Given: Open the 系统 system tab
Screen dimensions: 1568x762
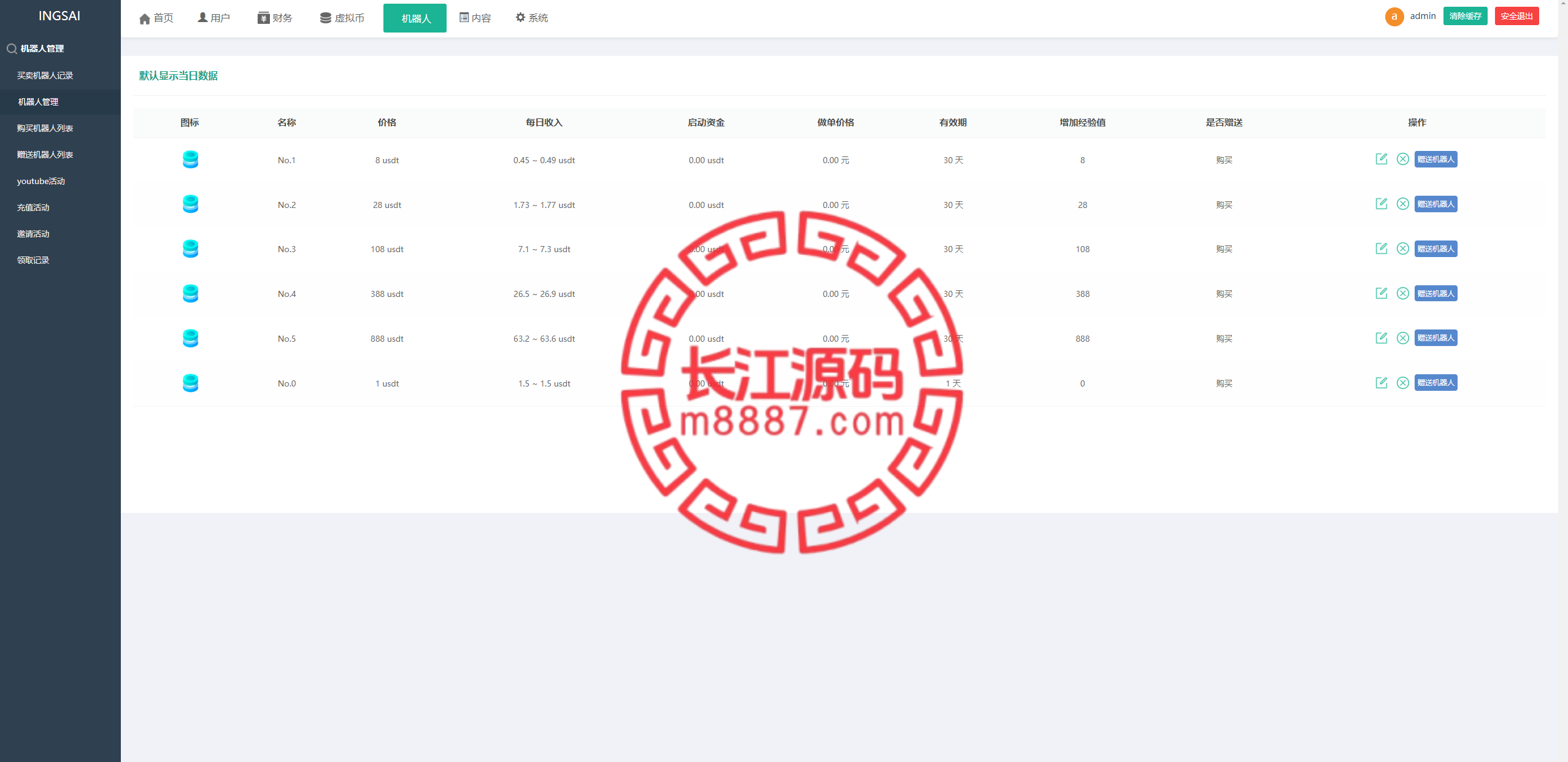Looking at the screenshot, I should [531, 18].
